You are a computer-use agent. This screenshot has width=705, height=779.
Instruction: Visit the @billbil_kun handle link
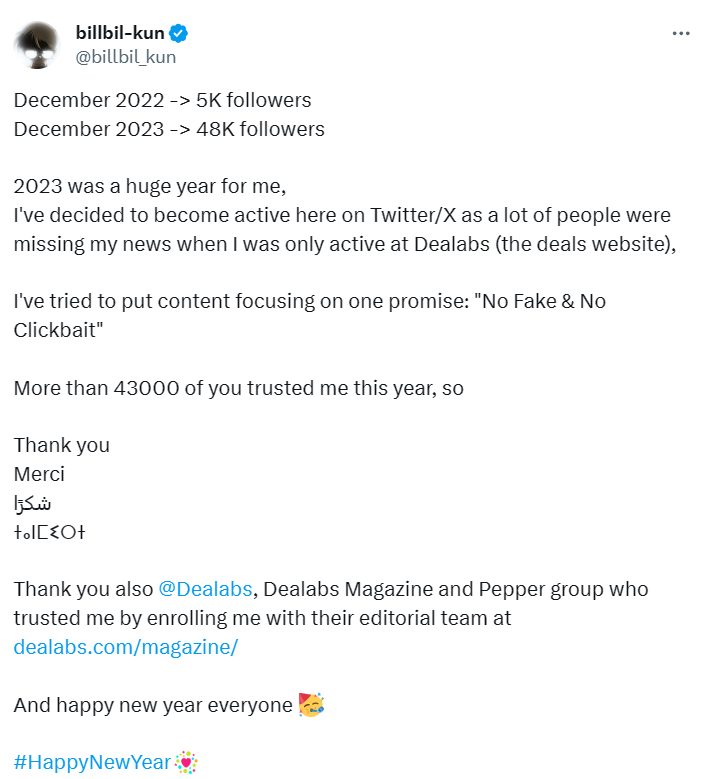[126, 57]
